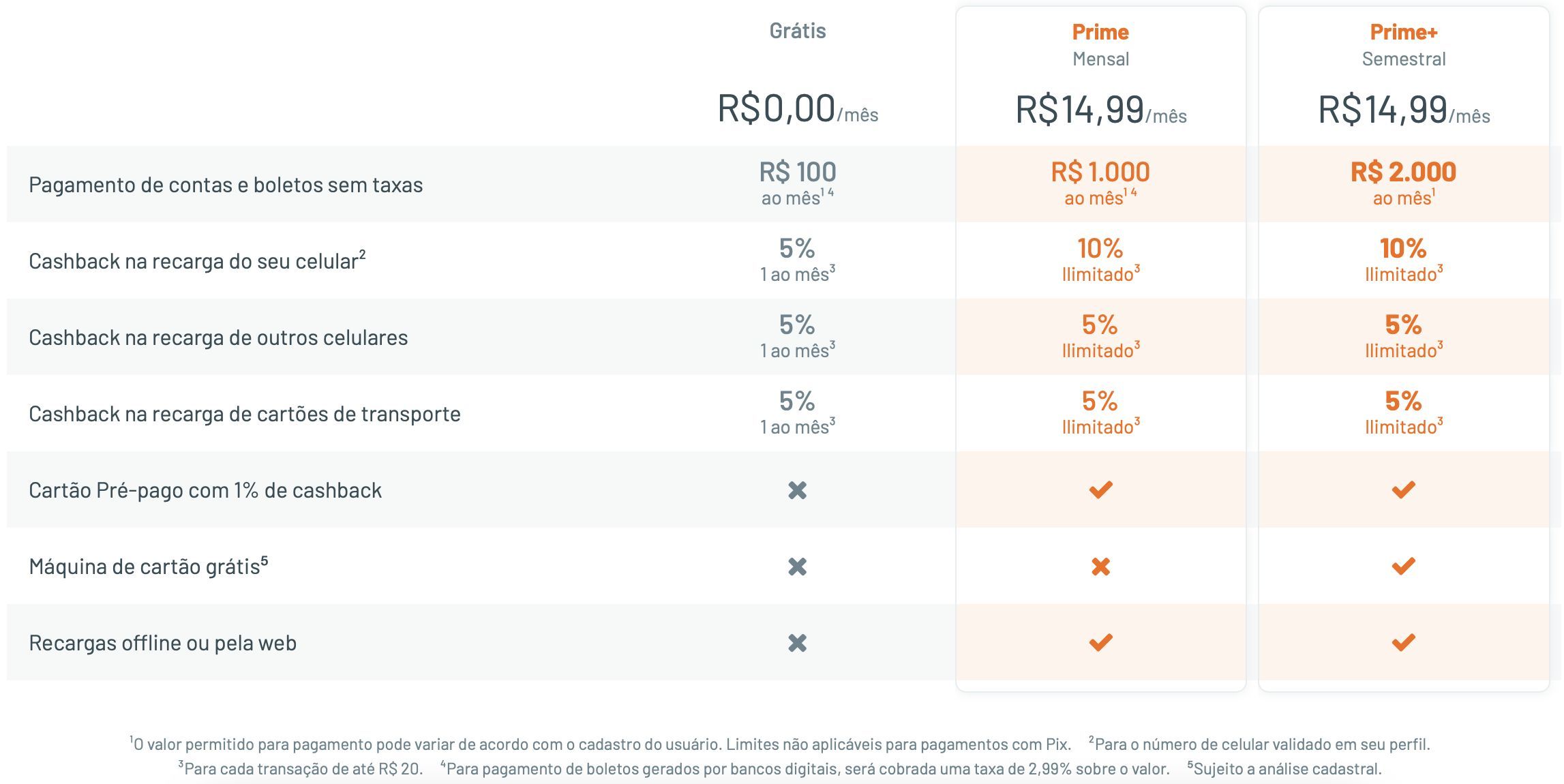Click the Prime 10% Ilimitado cashback value
The image size is (1564, 784).
click(x=1100, y=260)
